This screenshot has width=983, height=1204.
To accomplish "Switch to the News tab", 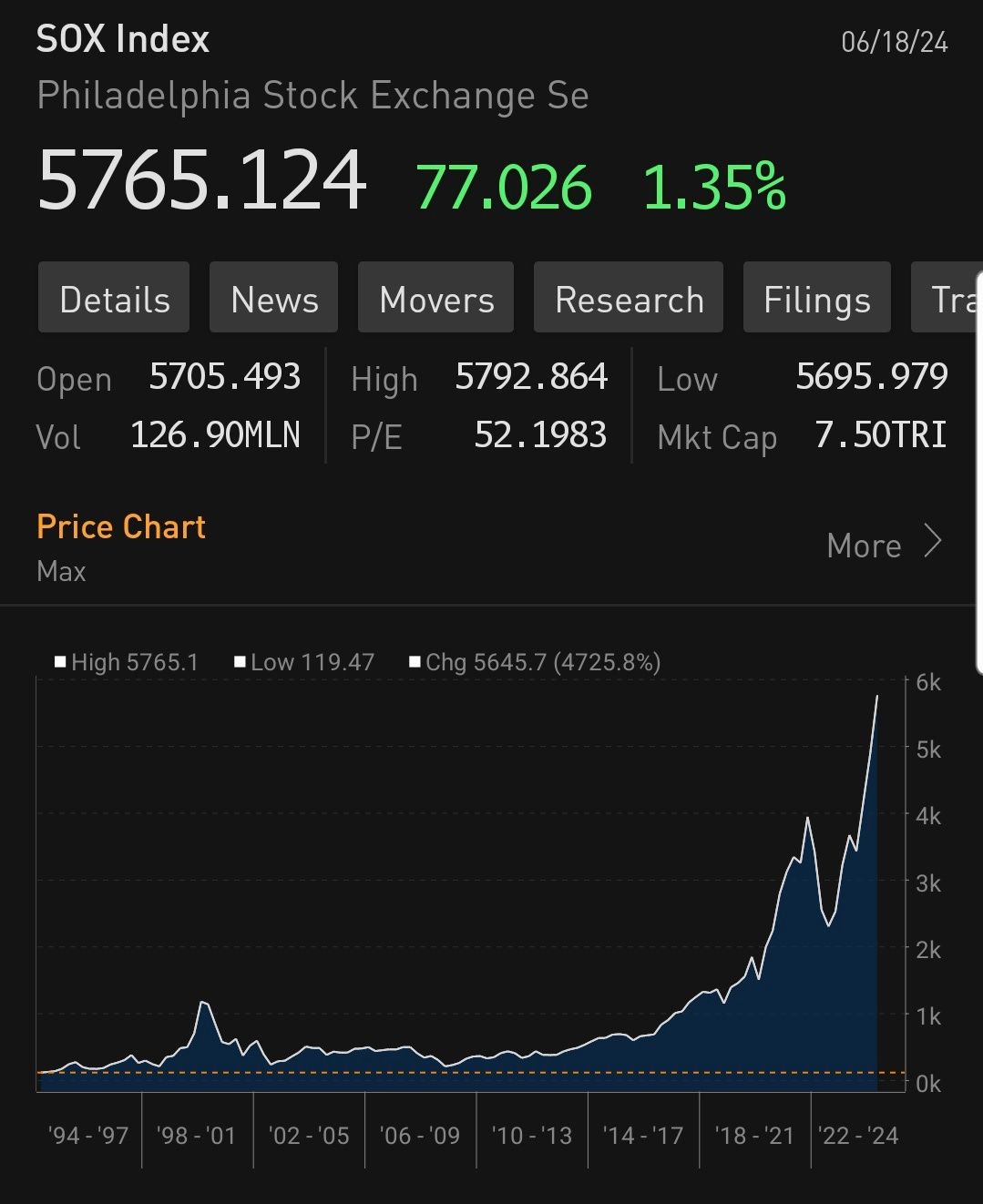I will point(274,298).
